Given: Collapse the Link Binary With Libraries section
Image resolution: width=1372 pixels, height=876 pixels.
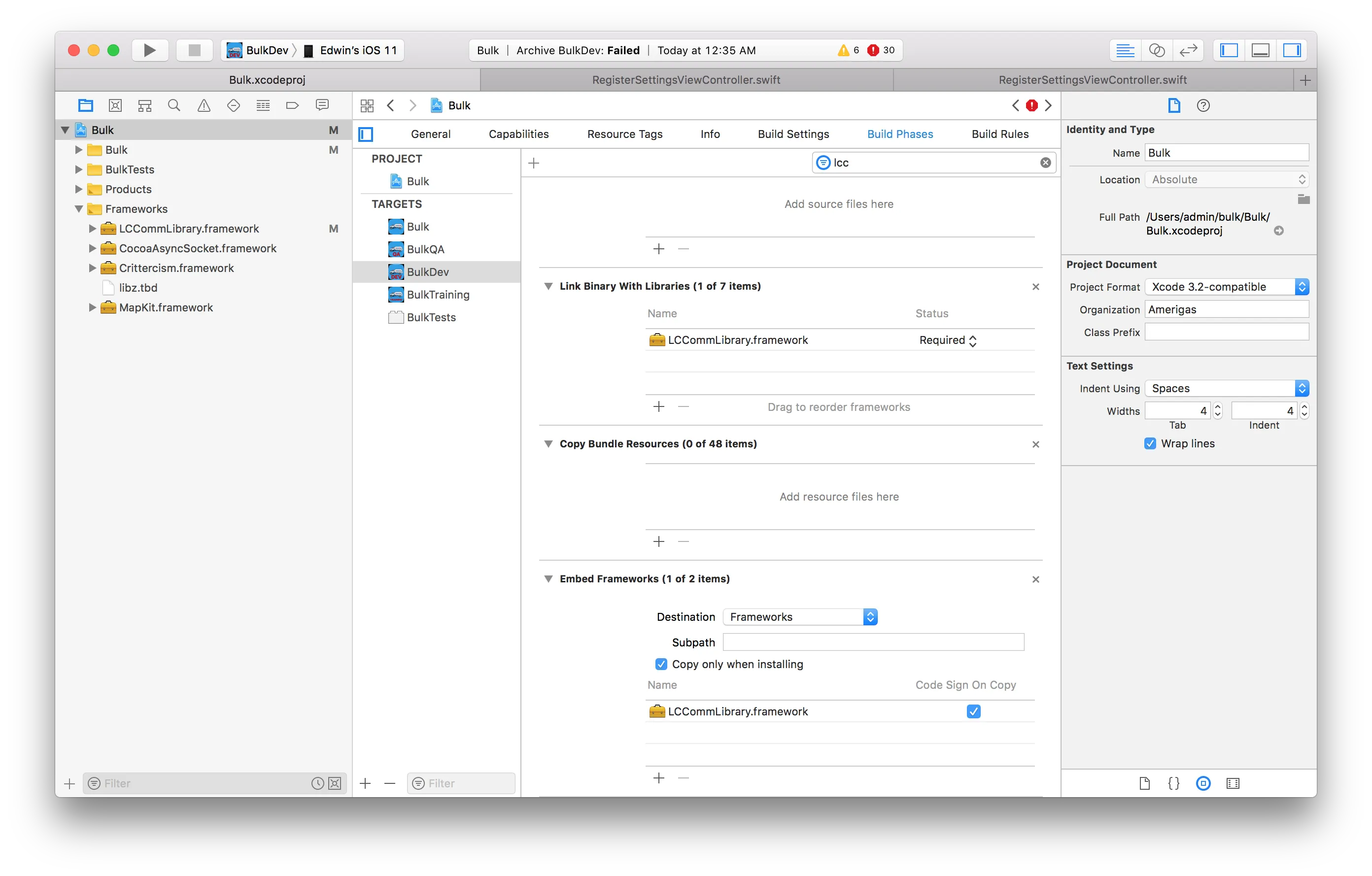Looking at the screenshot, I should pos(548,286).
